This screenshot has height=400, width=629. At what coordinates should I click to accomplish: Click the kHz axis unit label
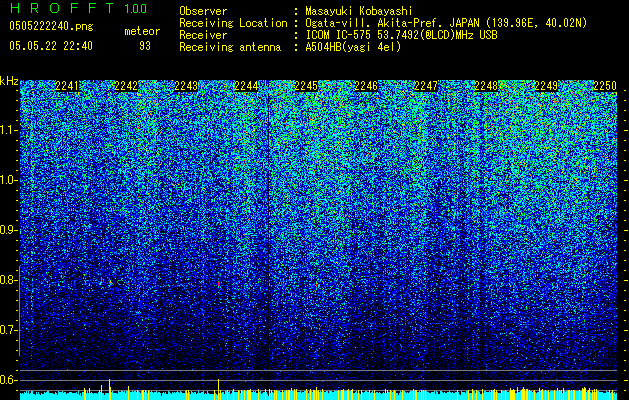pyautogui.click(x=9, y=81)
